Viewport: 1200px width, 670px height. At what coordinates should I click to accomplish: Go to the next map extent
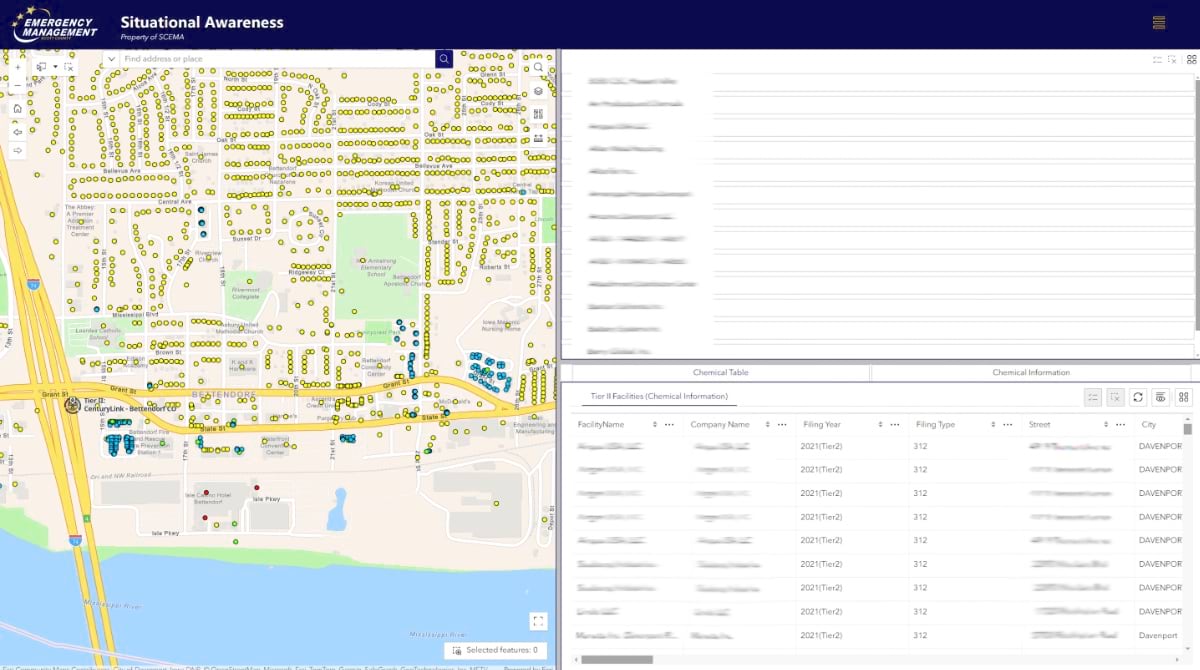[17, 150]
